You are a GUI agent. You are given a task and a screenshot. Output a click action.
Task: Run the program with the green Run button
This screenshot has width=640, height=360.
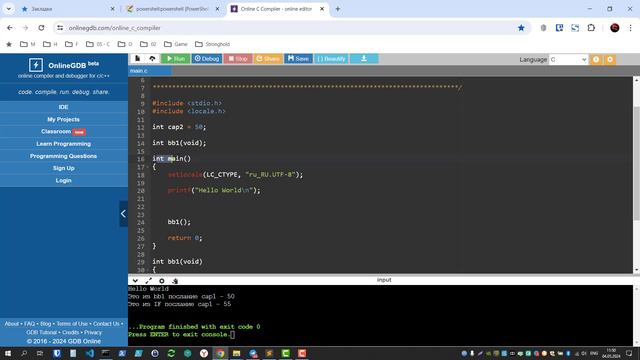click(176, 59)
